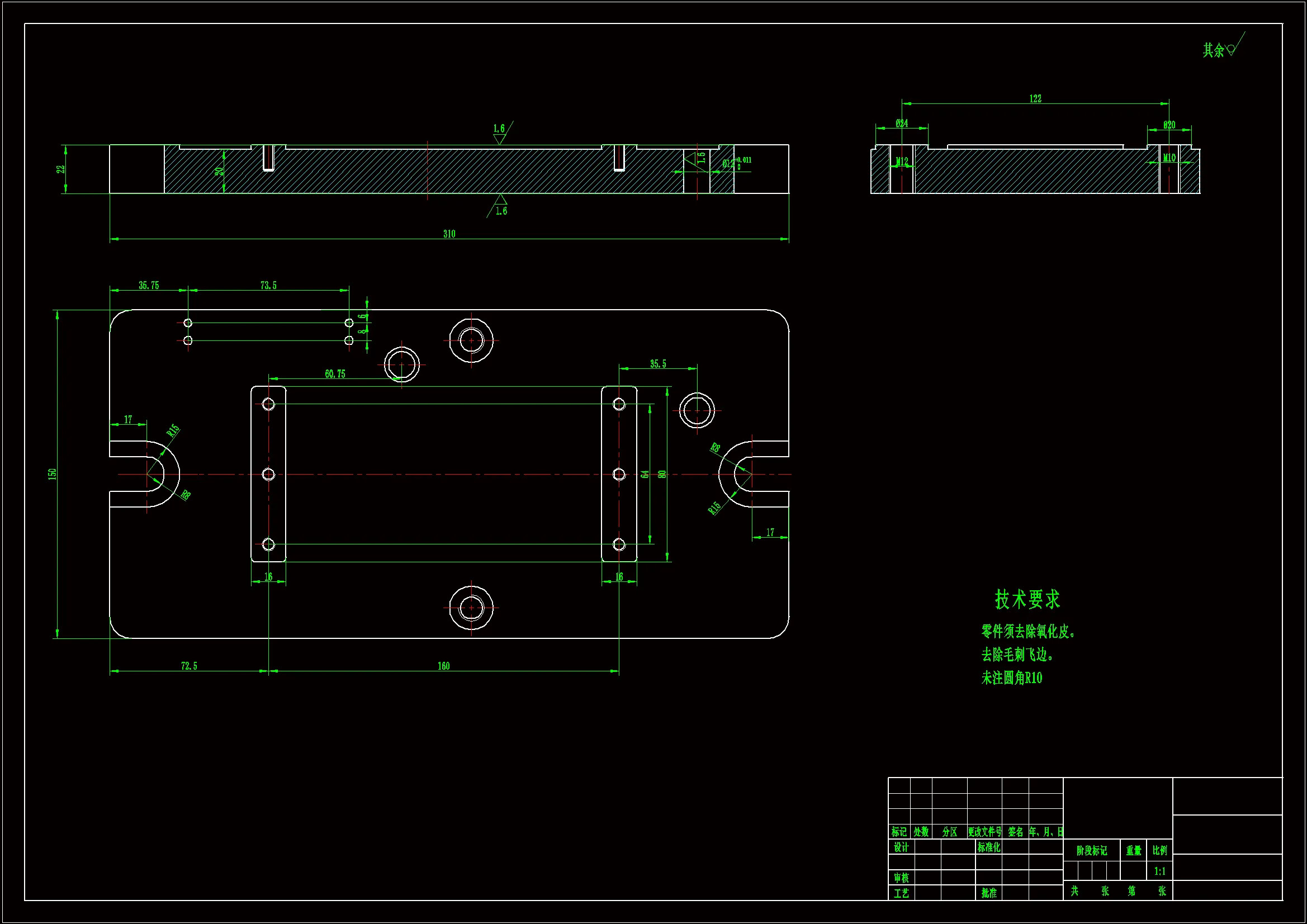Click the 标准化 cell in title block

989,848
